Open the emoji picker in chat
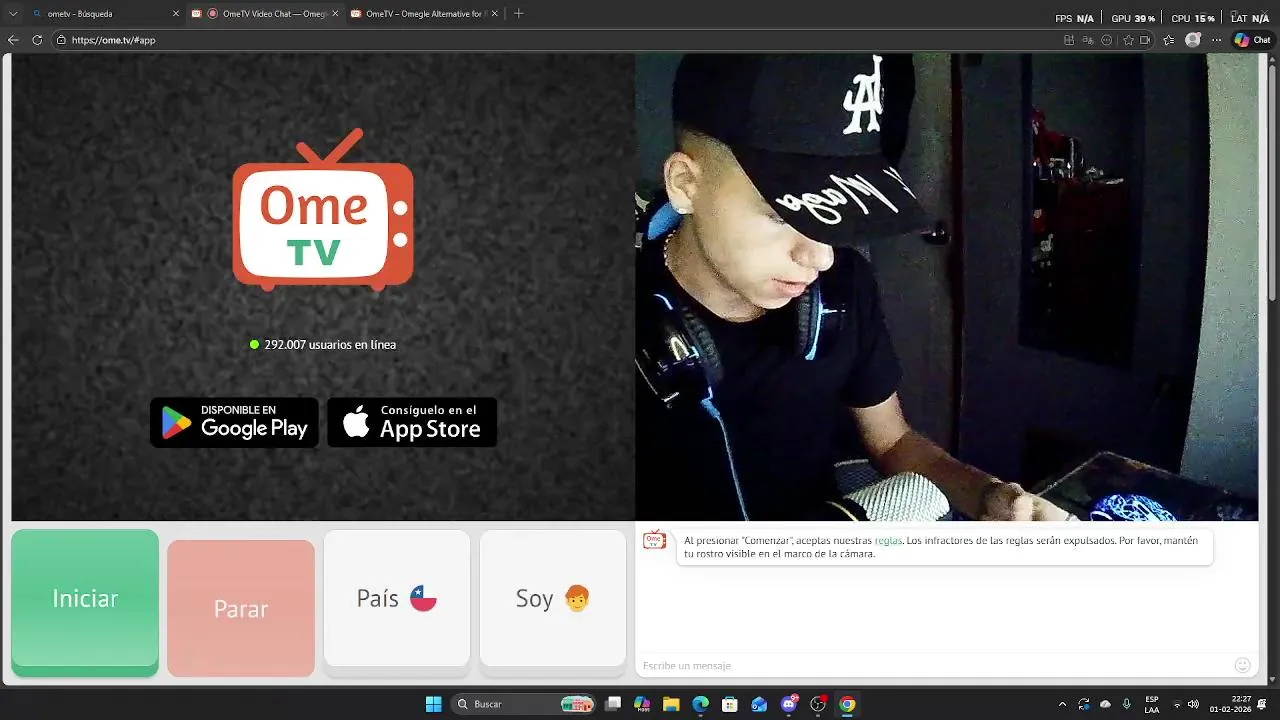 point(1243,665)
